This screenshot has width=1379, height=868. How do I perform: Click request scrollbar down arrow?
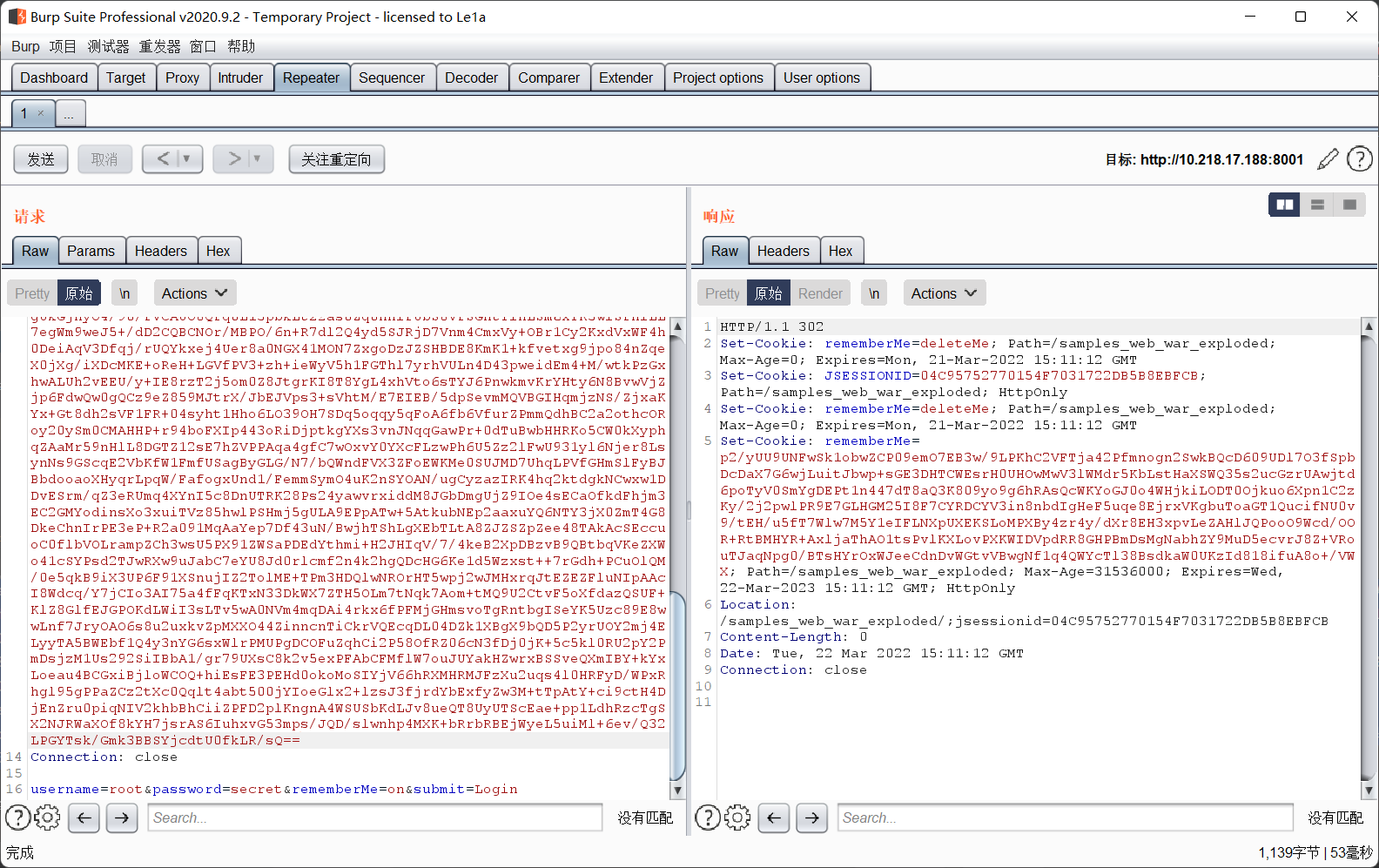678,791
